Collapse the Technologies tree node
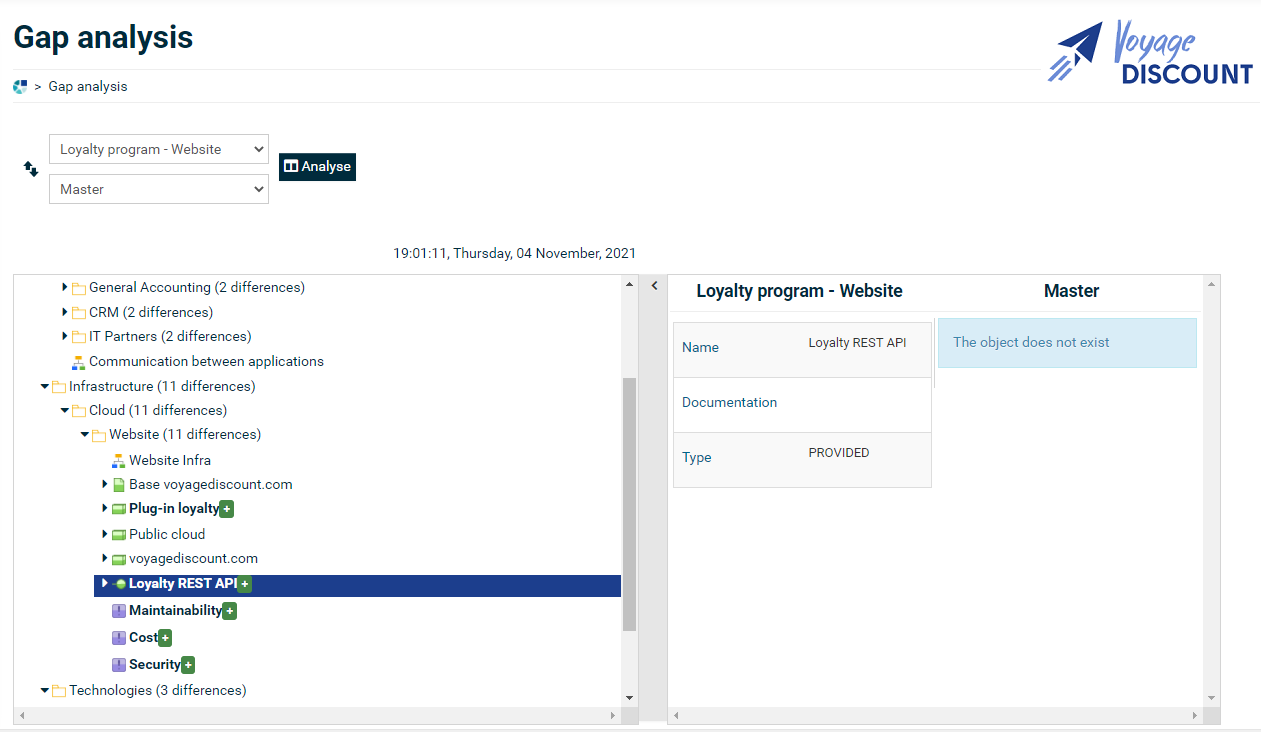This screenshot has height=732, width=1261. pyautogui.click(x=44, y=691)
